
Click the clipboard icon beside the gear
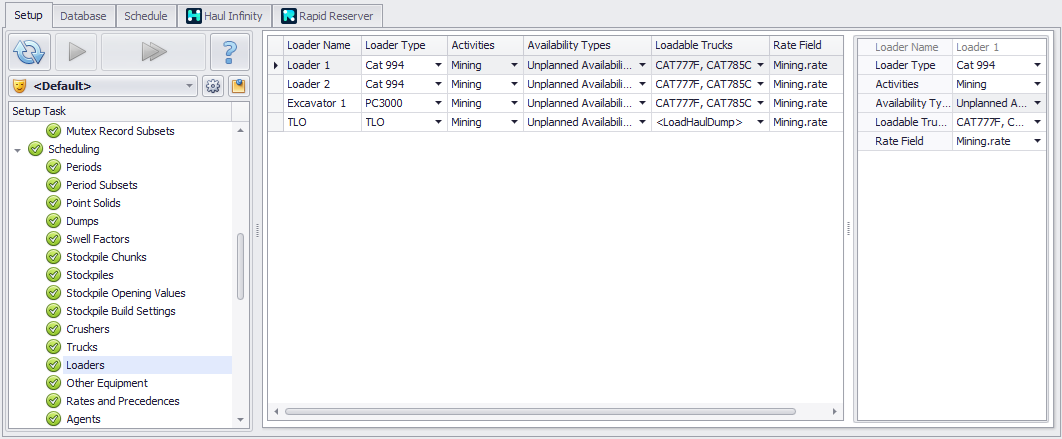coord(238,87)
